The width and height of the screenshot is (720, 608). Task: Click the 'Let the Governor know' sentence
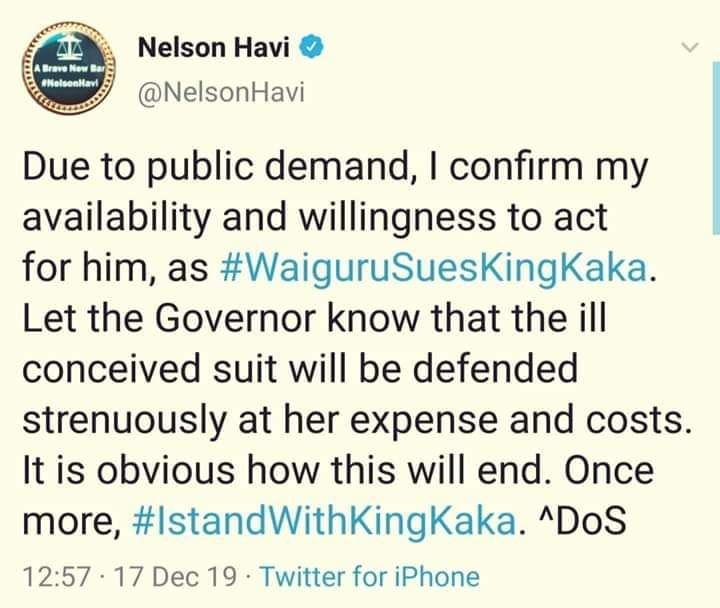coord(315,318)
